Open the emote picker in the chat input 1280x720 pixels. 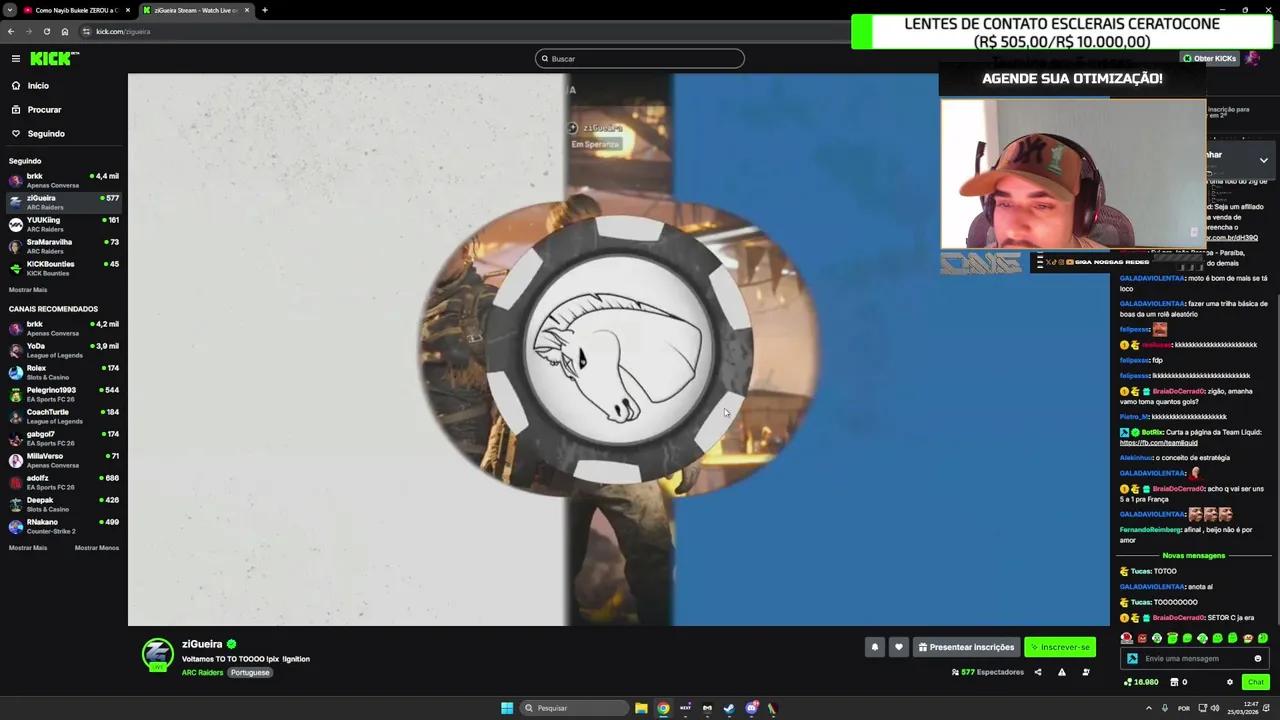pos(1258,658)
